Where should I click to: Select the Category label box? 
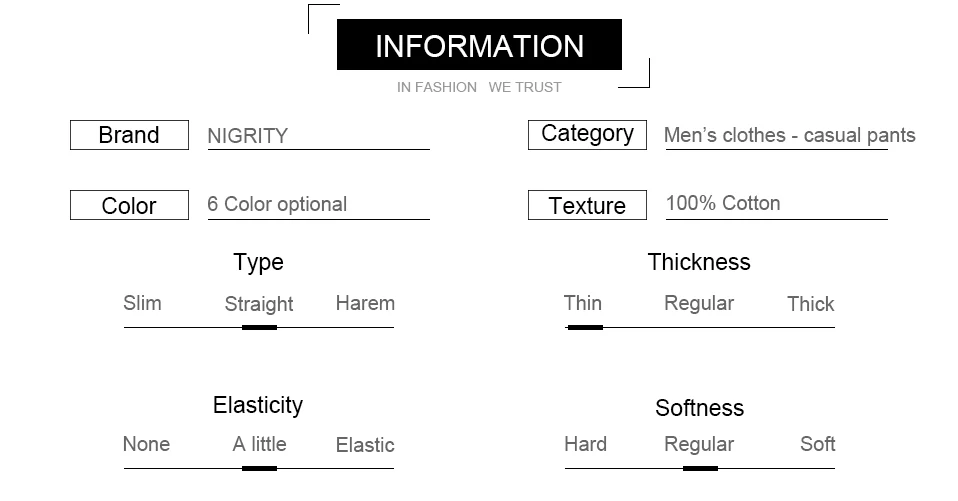[x=587, y=135]
